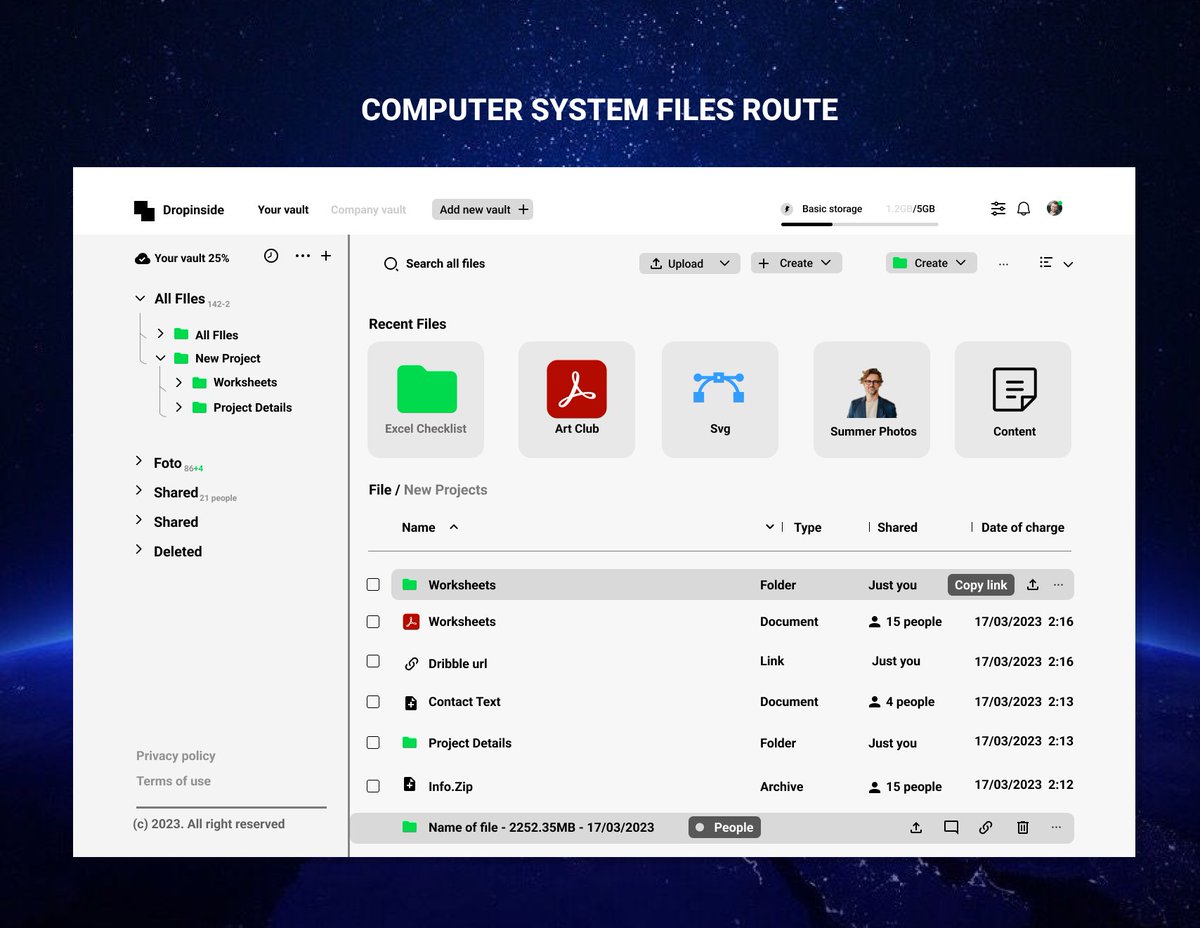This screenshot has height=928, width=1200.
Task: Click the search magnifier icon
Action: [391, 264]
